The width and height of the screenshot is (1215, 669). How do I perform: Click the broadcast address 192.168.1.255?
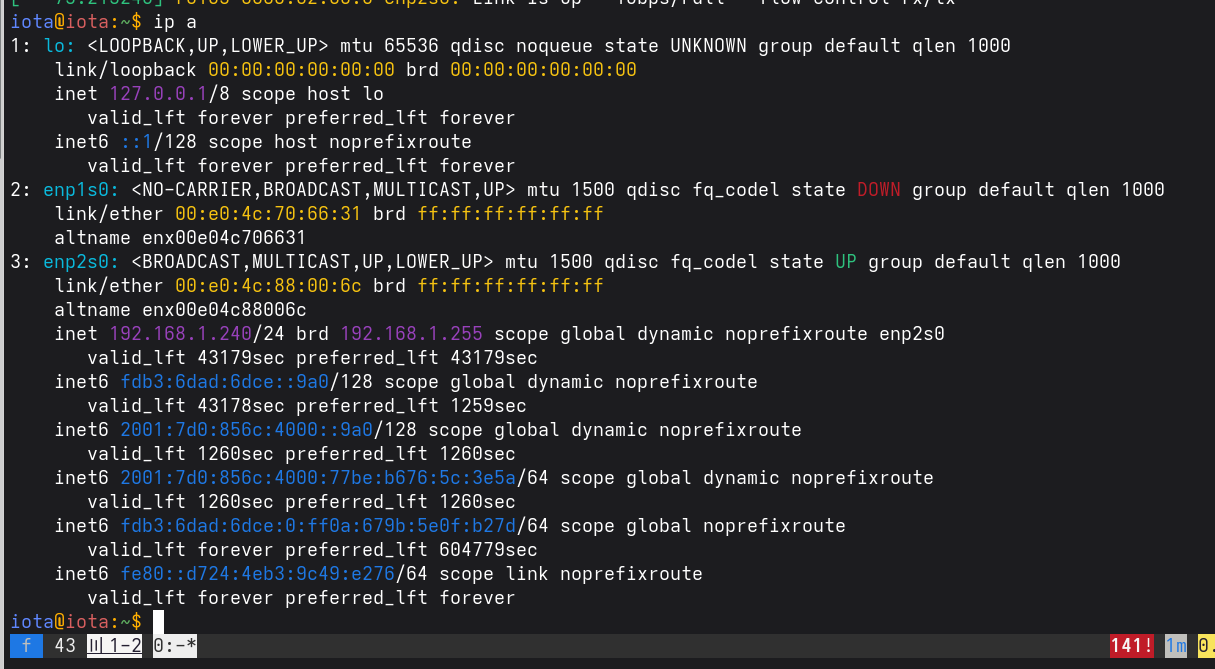[x=411, y=333]
